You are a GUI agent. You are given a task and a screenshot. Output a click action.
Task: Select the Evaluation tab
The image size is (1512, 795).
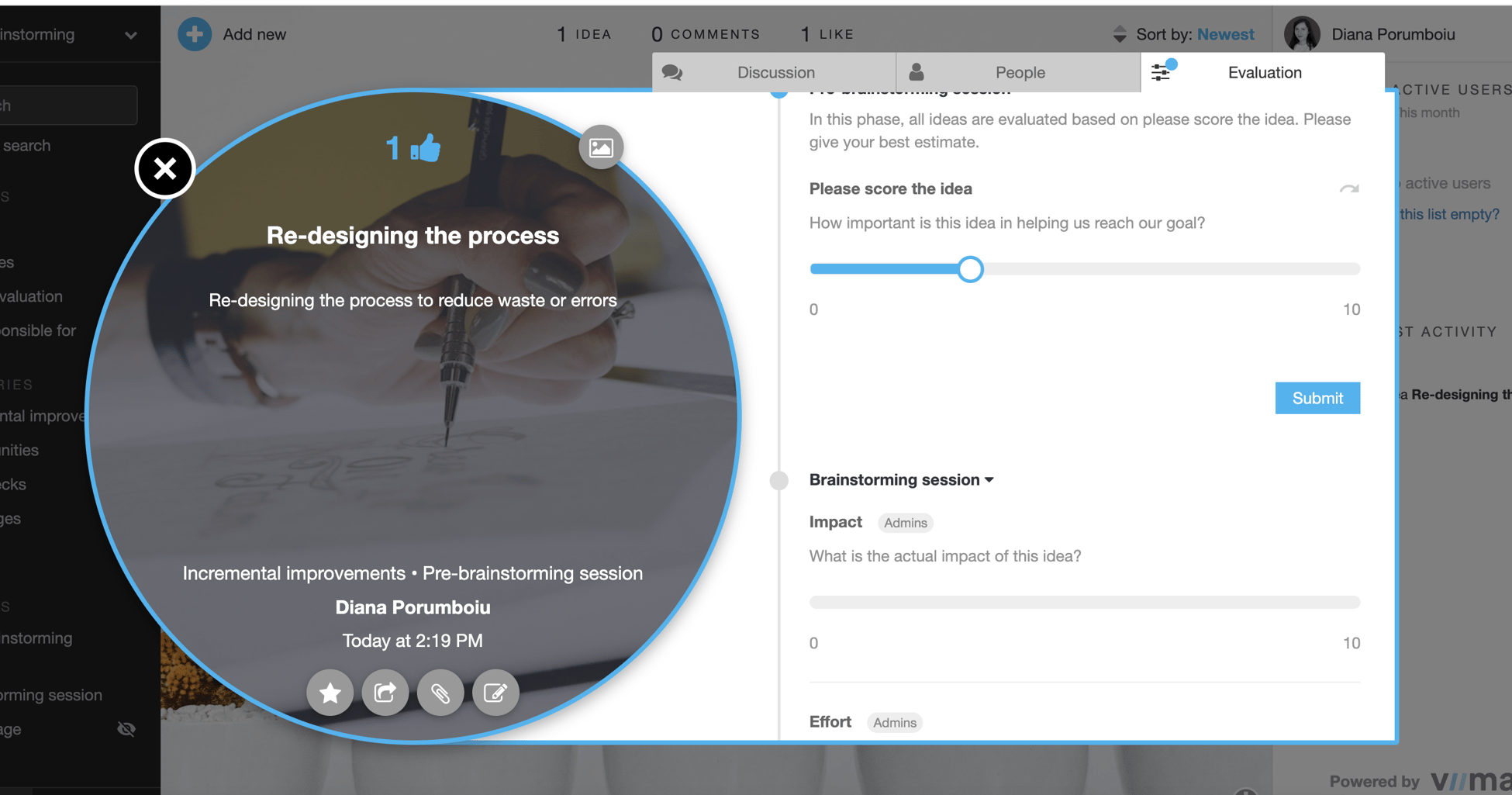click(1262, 73)
